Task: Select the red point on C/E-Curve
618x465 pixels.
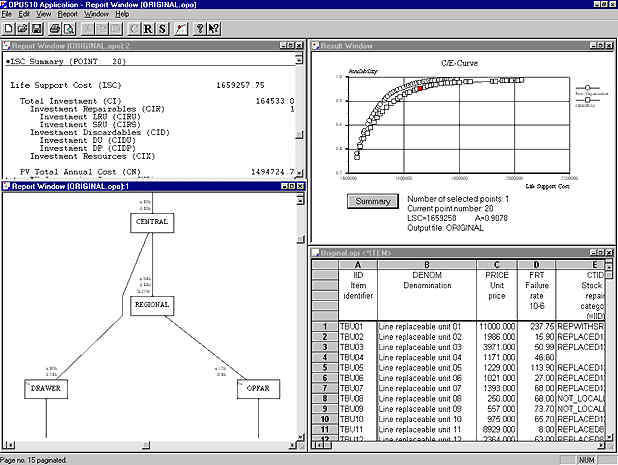Action: tap(420, 88)
